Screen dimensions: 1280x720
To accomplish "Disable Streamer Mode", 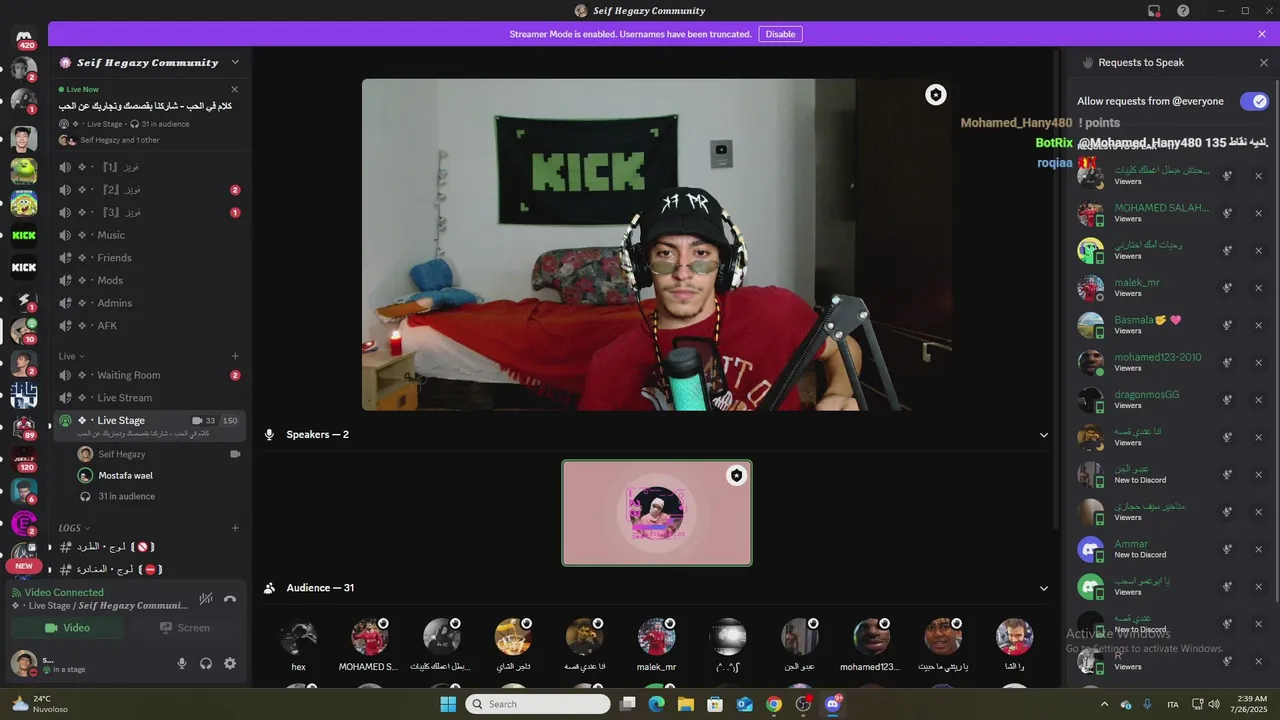I will 780,34.
